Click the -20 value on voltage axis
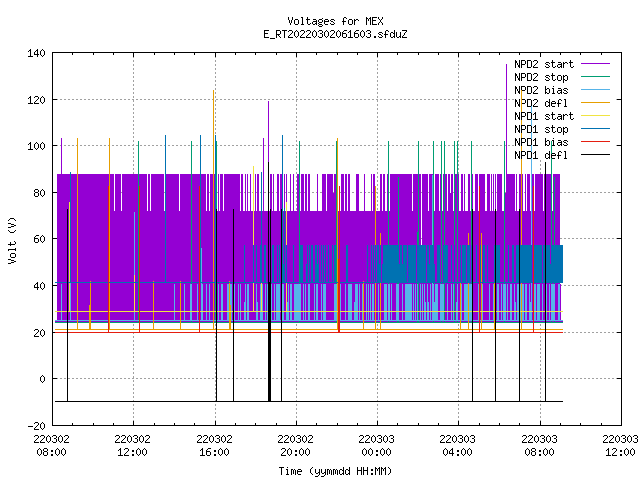The width and height of the screenshot is (640, 480). (36, 426)
